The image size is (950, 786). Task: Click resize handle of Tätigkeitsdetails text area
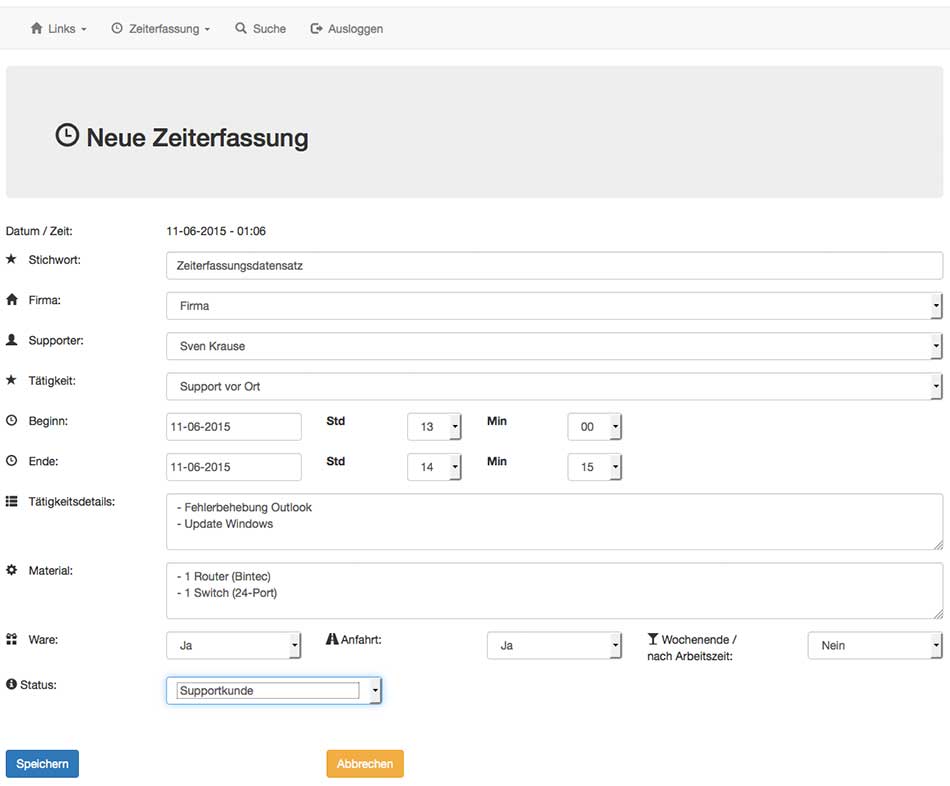(x=938, y=545)
